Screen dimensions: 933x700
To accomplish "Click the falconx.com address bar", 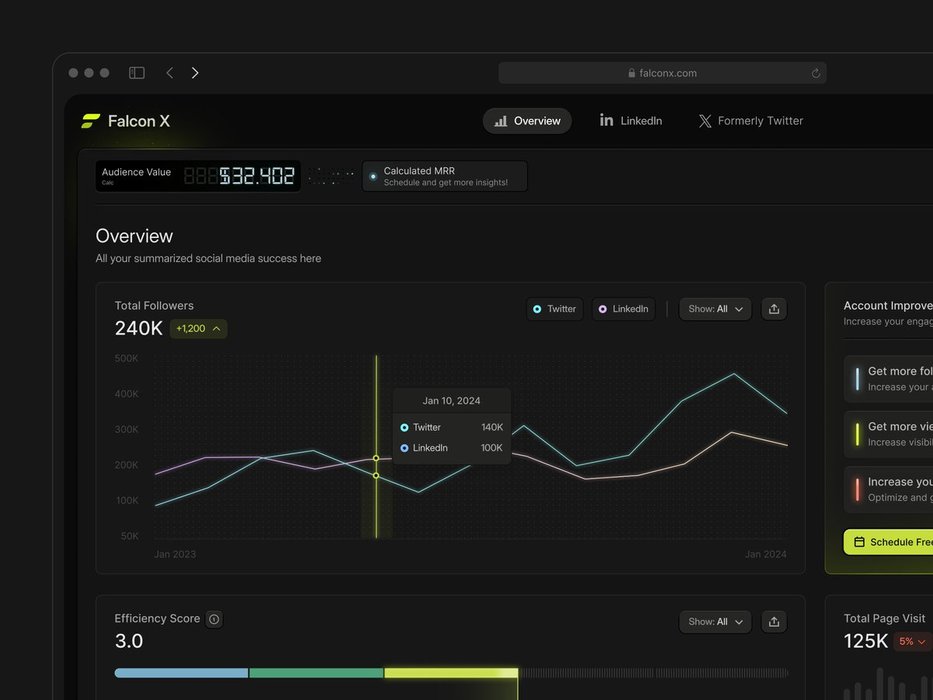I will (x=662, y=73).
